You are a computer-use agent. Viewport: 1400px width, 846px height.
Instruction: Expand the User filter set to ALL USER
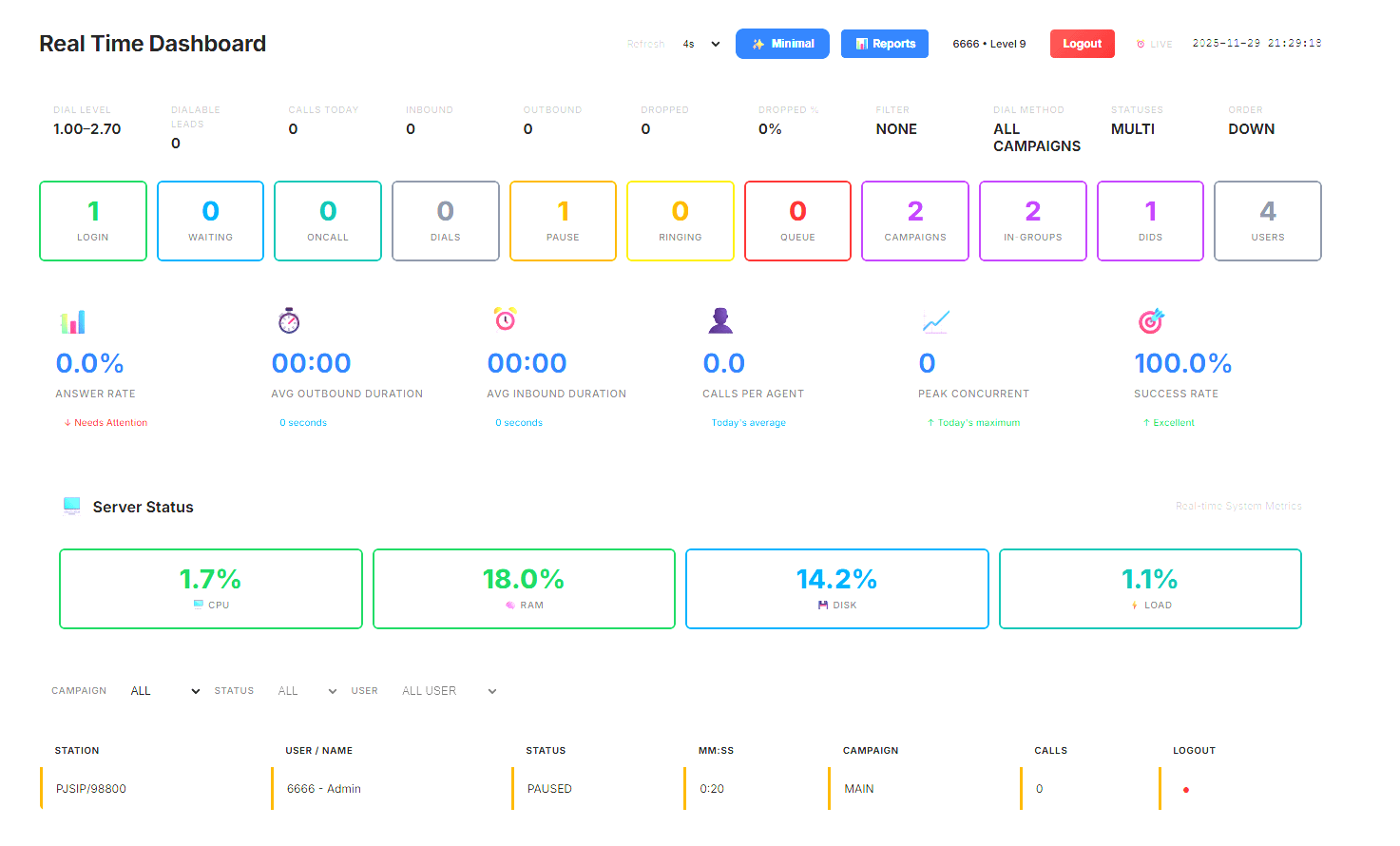click(445, 690)
